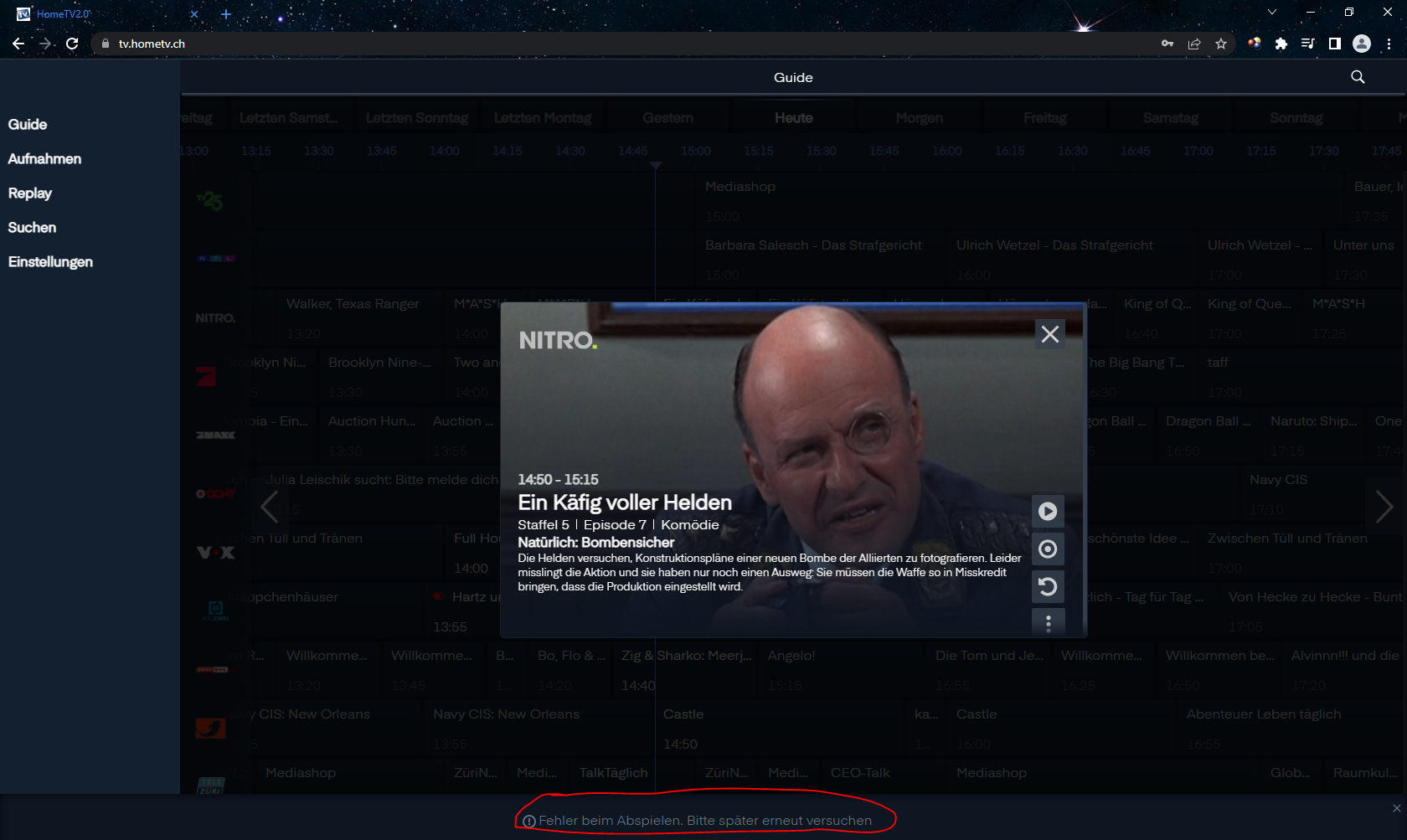Select the Sonntag day tab
Image resolution: width=1407 pixels, height=840 pixels.
(x=1296, y=118)
